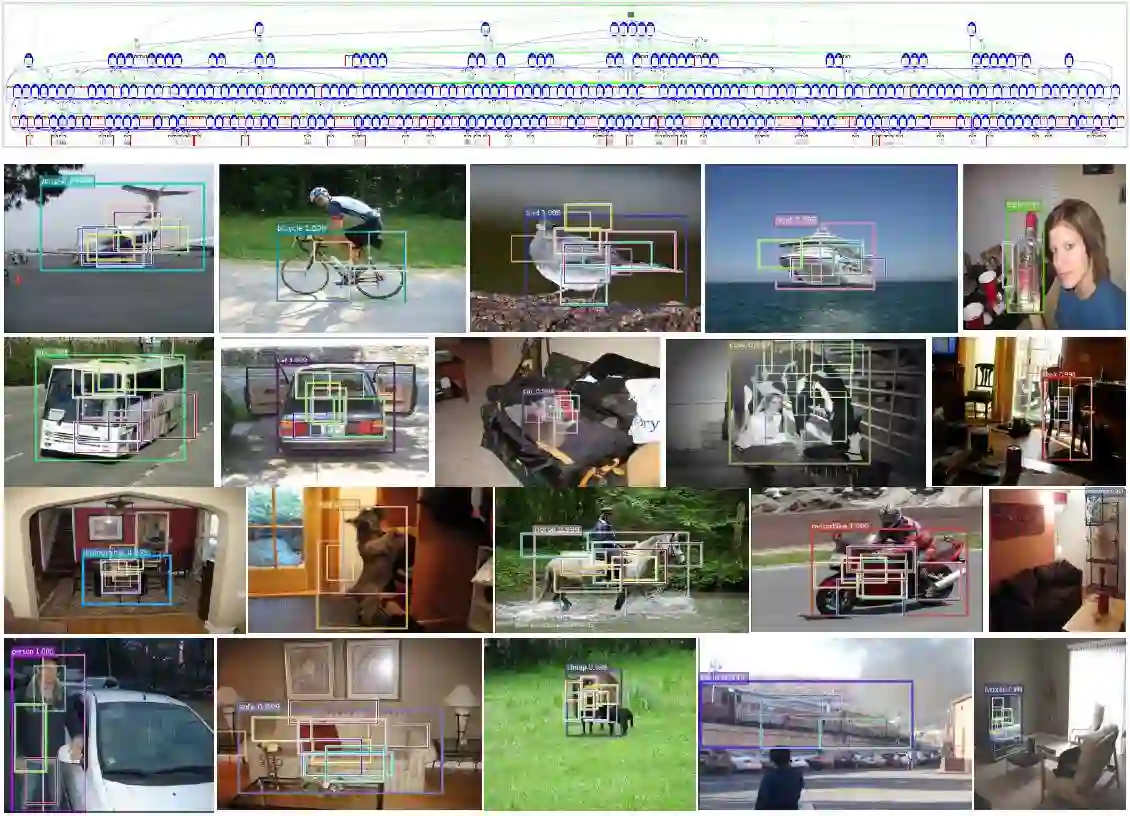Click the tvmonitor detection label
The height and width of the screenshot is (816, 1130).
coord(1003,690)
